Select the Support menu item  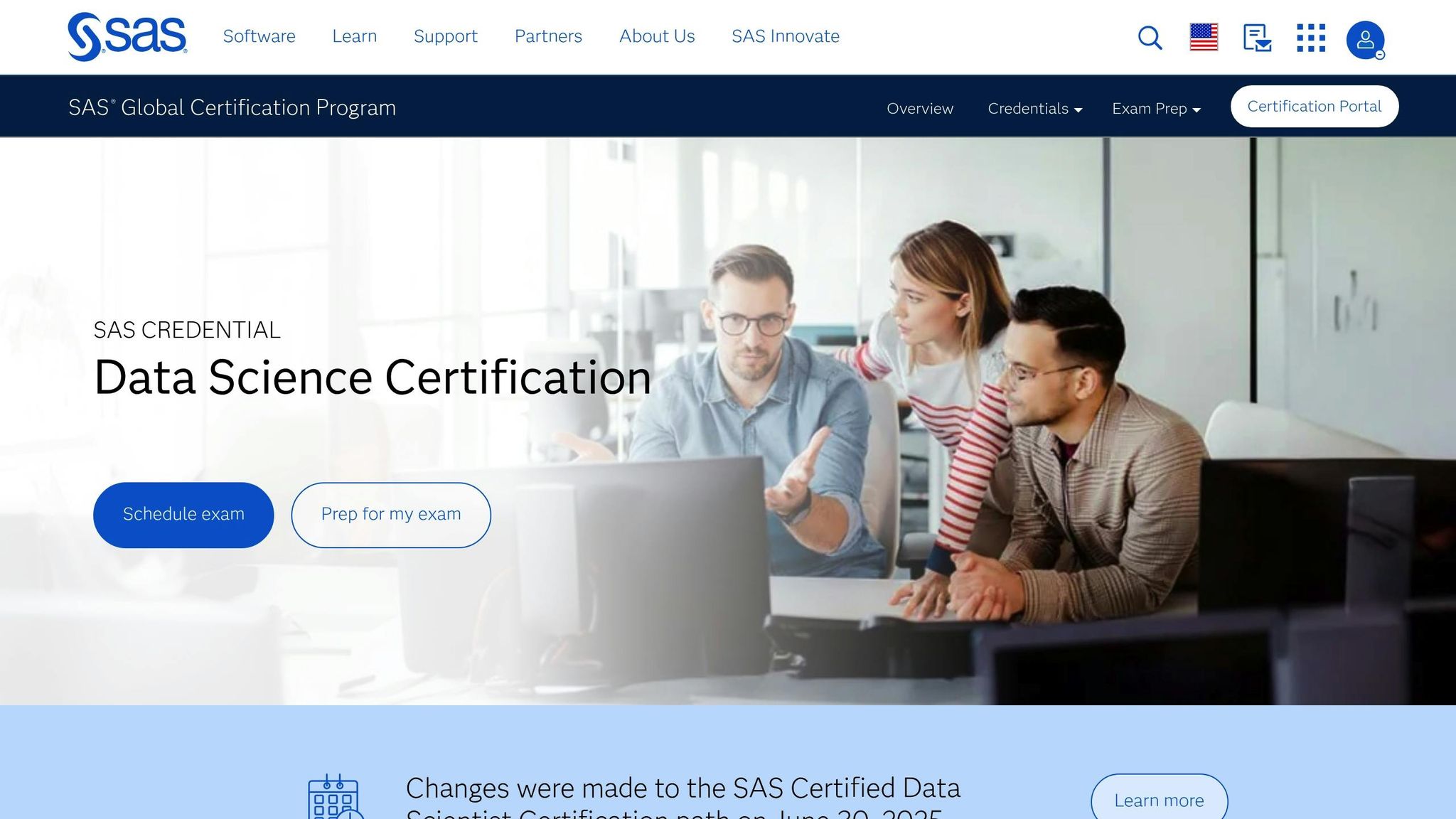point(445,36)
